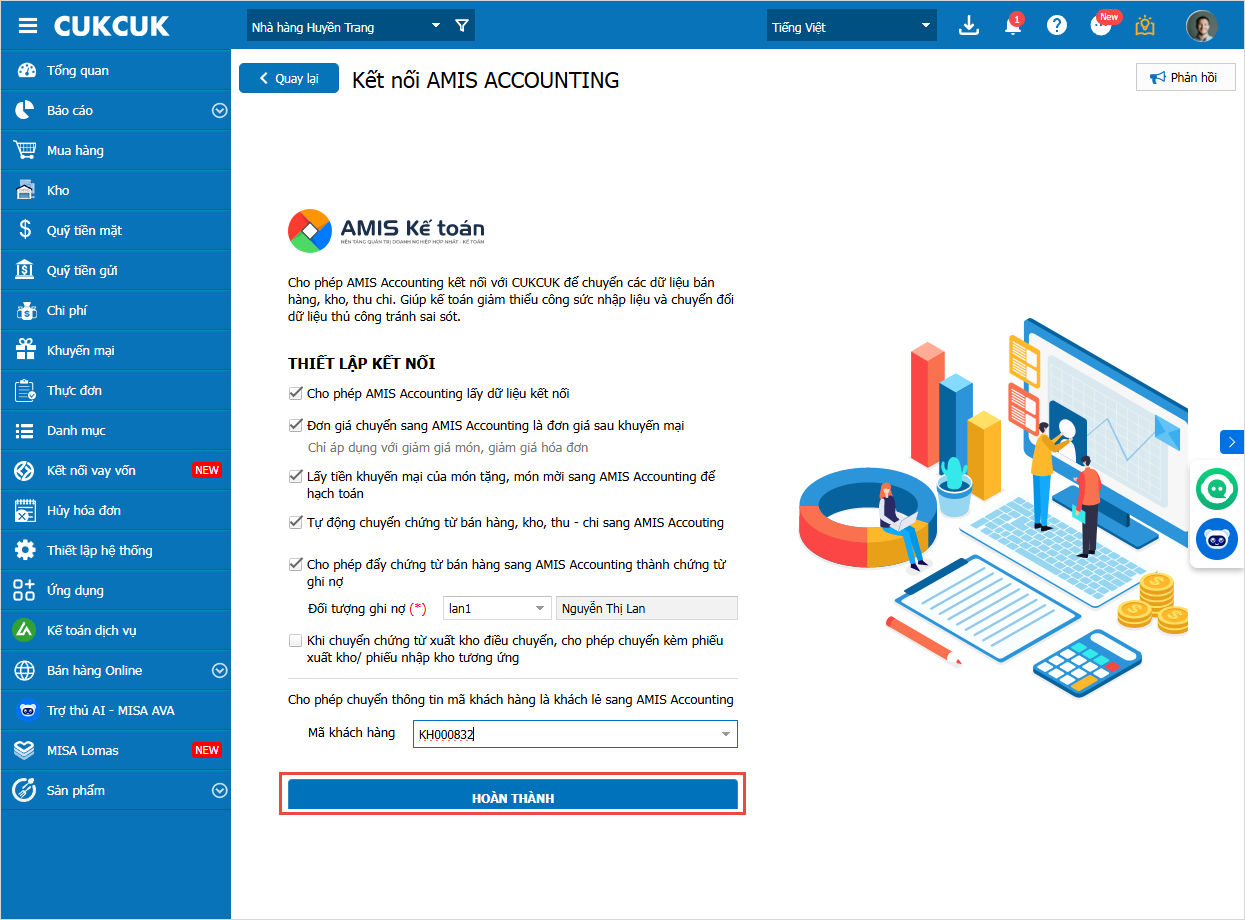Click the Mua hàng cart icon
The width and height of the screenshot is (1245, 920).
pyautogui.click(x=25, y=150)
